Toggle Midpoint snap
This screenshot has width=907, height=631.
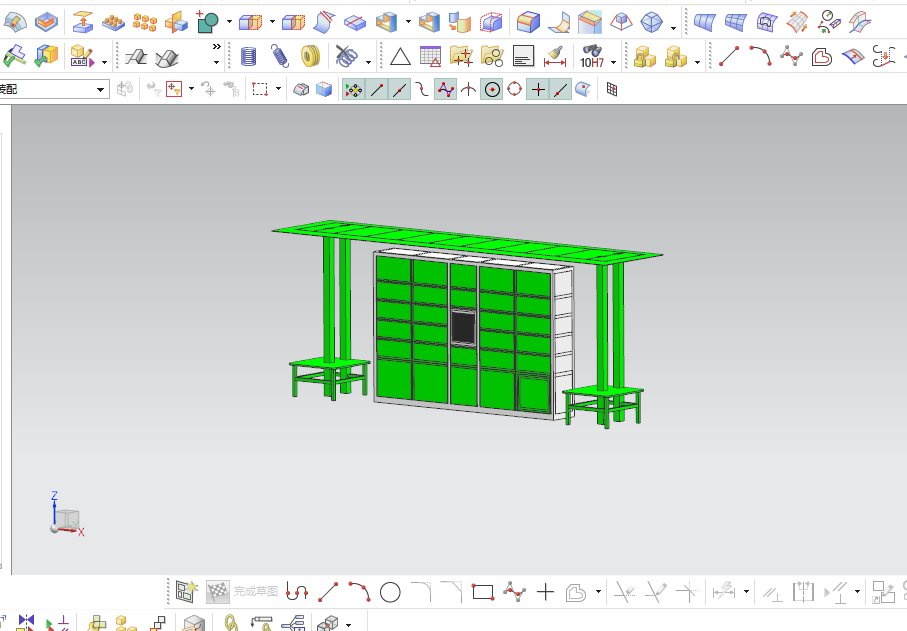400,90
